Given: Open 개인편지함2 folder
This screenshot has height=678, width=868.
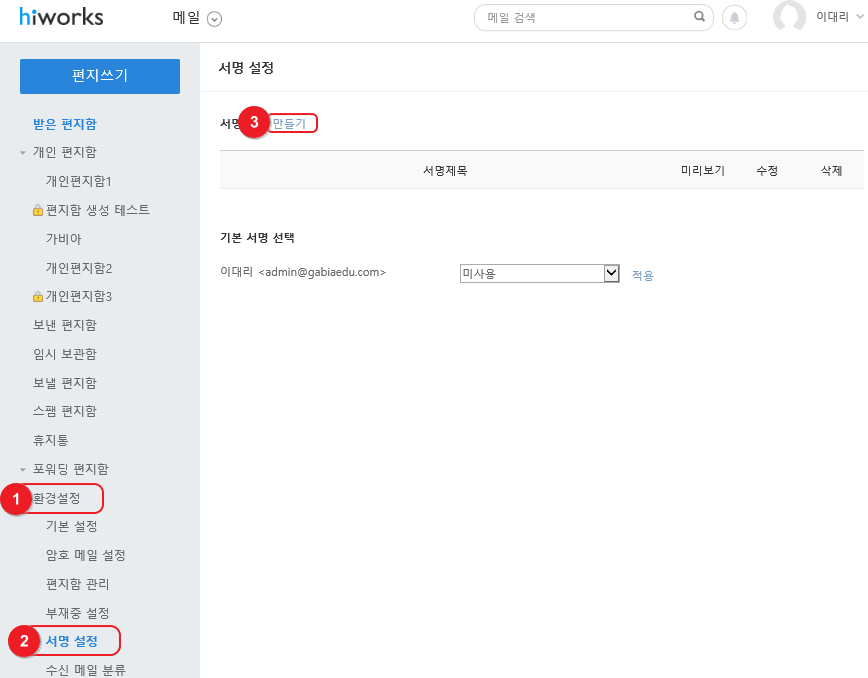Looking at the screenshot, I should [x=79, y=268].
